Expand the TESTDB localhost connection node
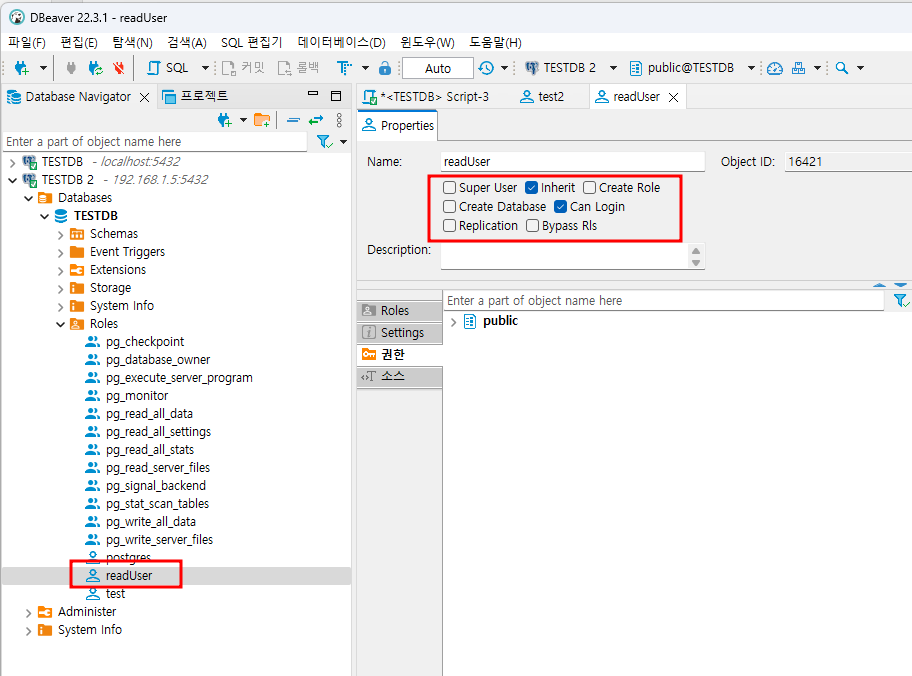This screenshot has height=676, width=912. point(12,162)
